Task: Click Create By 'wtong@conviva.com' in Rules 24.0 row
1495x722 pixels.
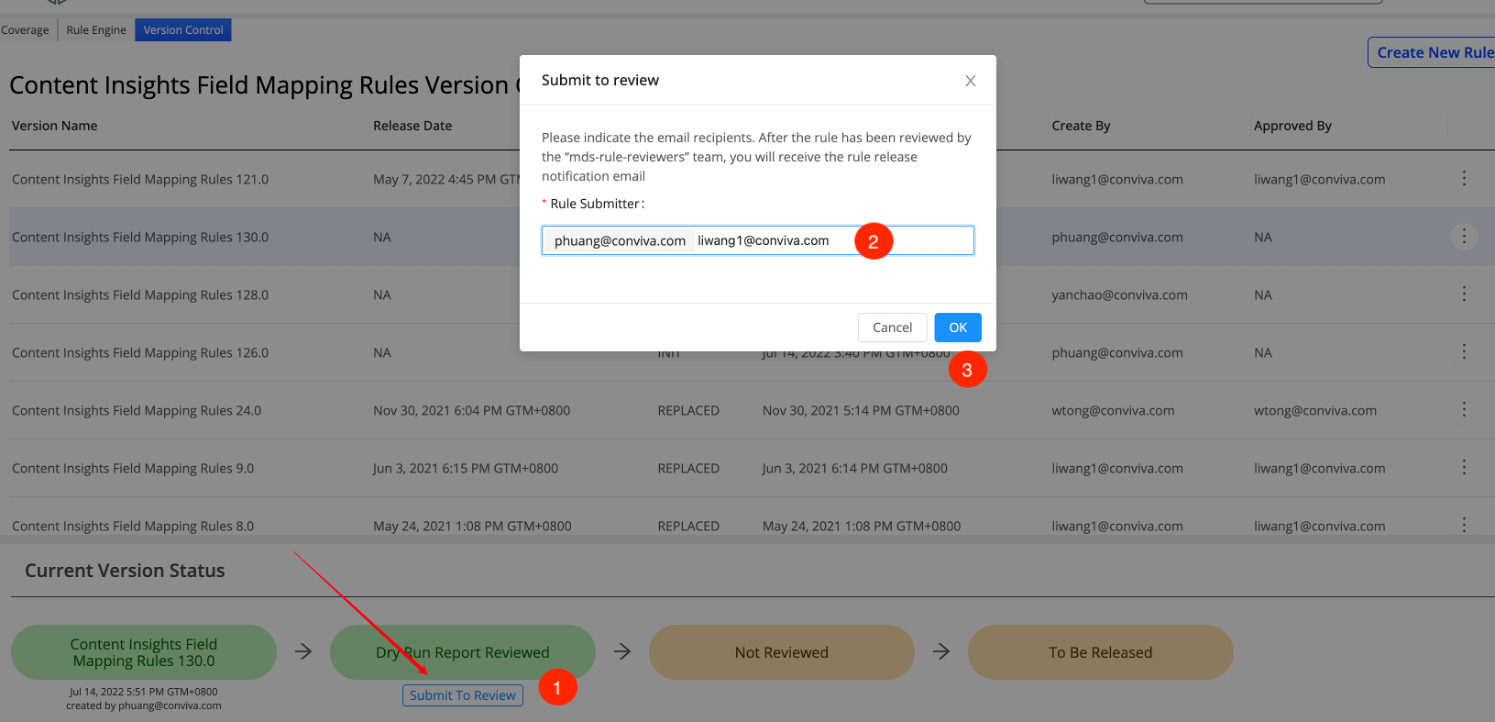Action: click(1113, 411)
